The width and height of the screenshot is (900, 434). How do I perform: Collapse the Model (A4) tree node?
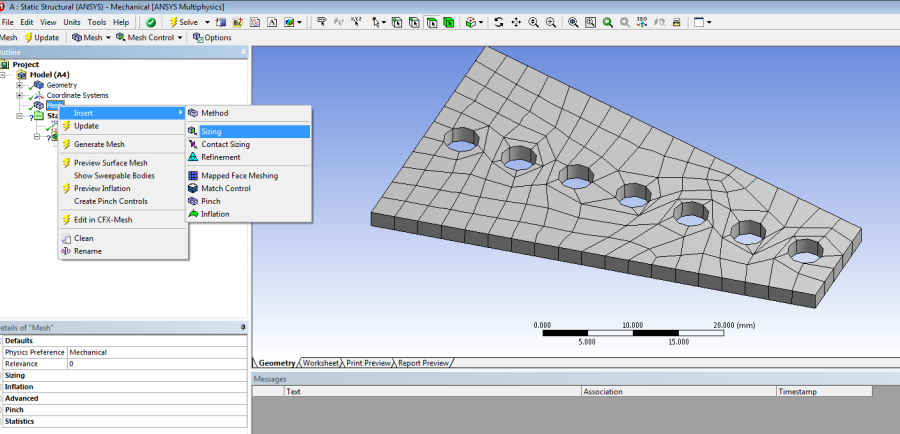point(3,75)
